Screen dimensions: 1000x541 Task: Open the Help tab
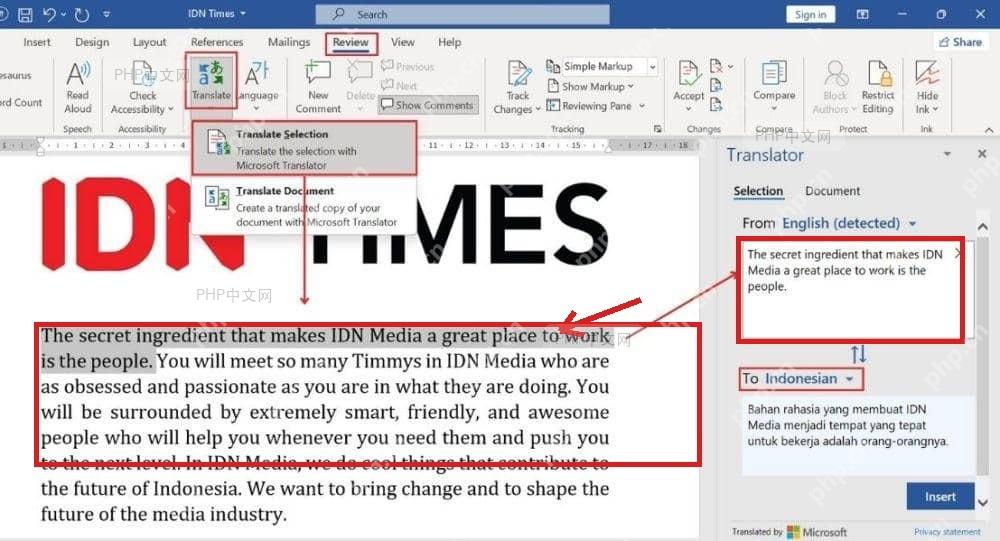coord(450,42)
